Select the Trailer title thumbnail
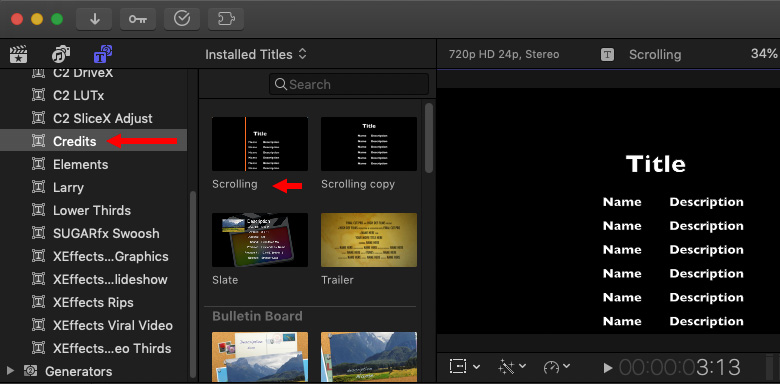The height and width of the screenshot is (384, 780). pyautogui.click(x=369, y=240)
